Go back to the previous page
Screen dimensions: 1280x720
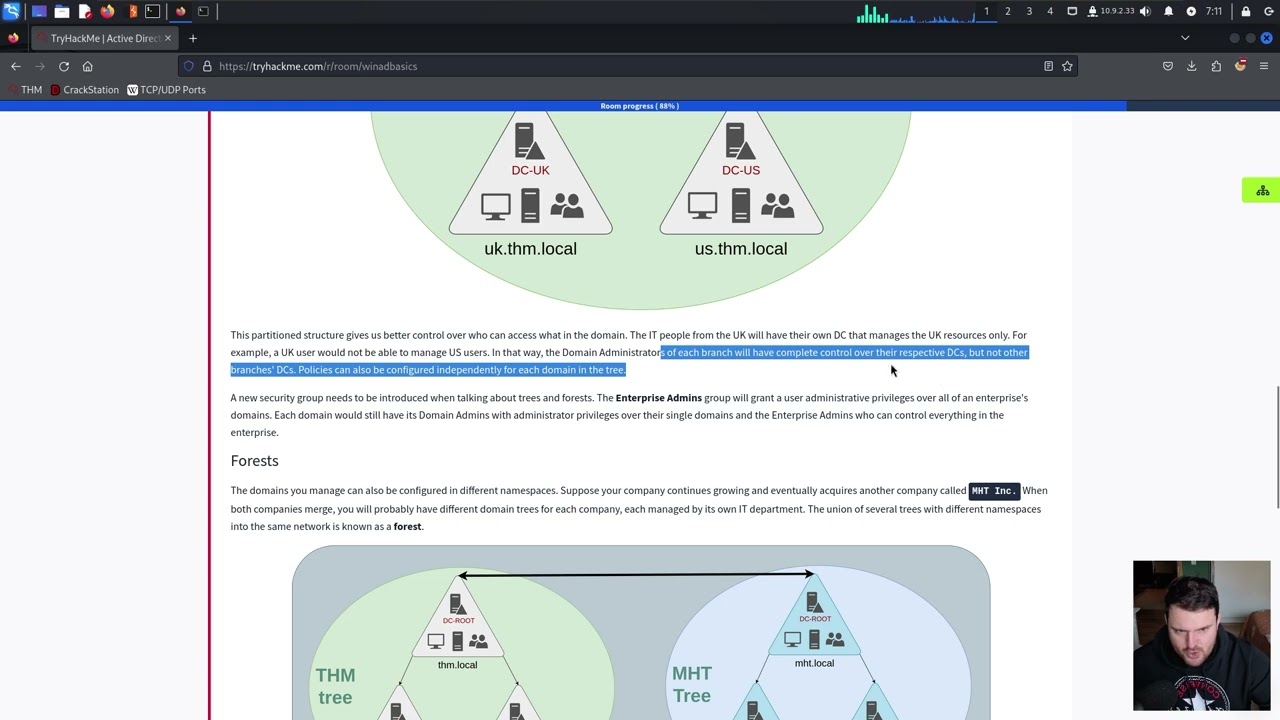(x=16, y=66)
